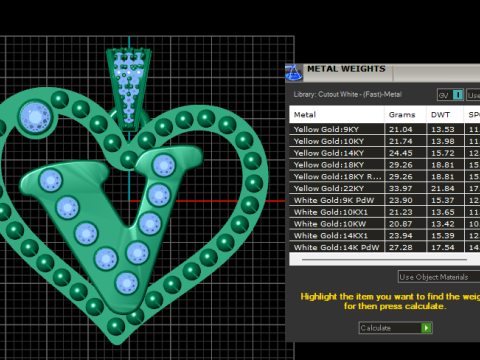
Task: Click the 33.97 grams value
Action: coord(401,188)
